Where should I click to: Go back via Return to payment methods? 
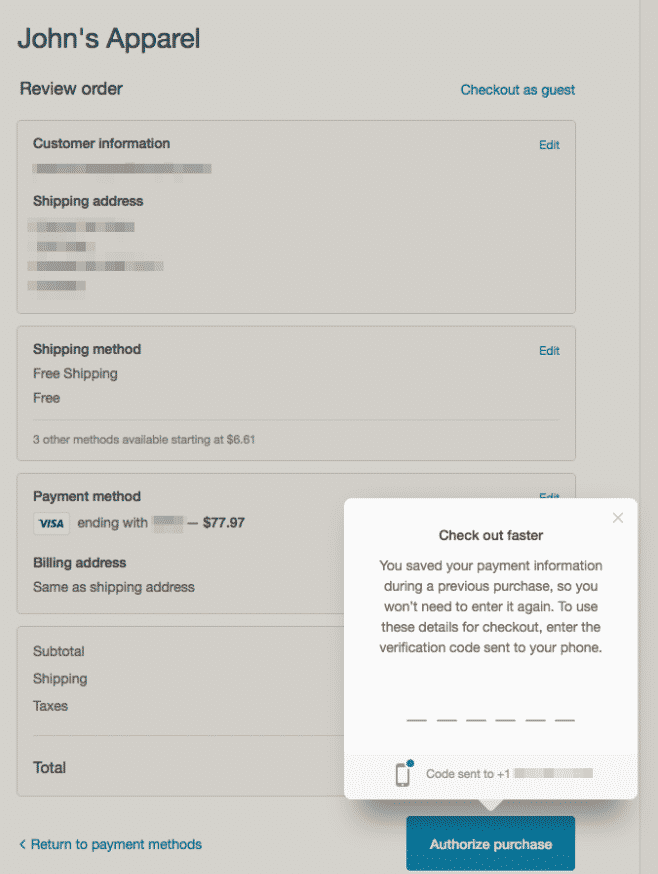(110, 845)
